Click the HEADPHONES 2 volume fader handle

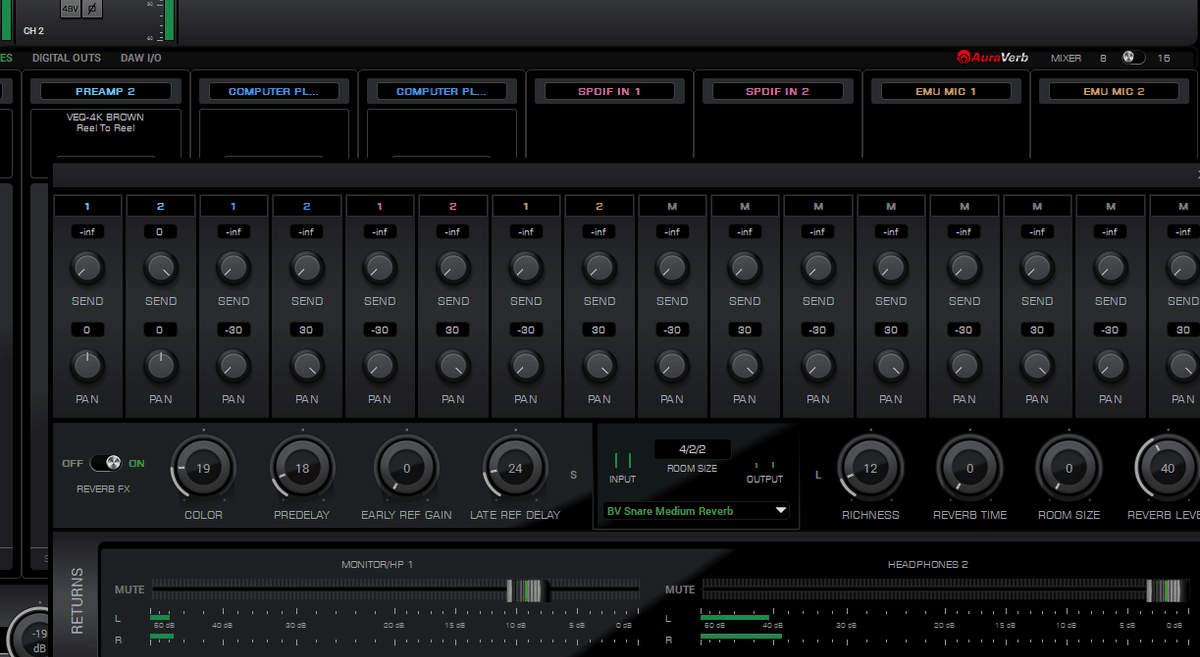pos(1166,590)
